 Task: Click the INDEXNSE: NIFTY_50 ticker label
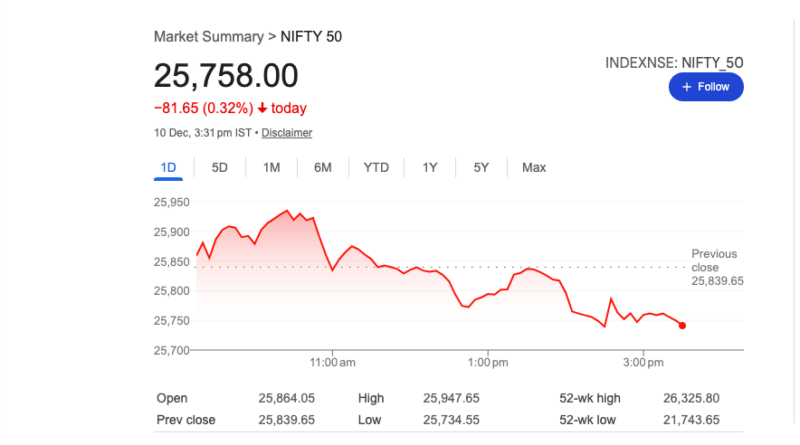point(674,63)
